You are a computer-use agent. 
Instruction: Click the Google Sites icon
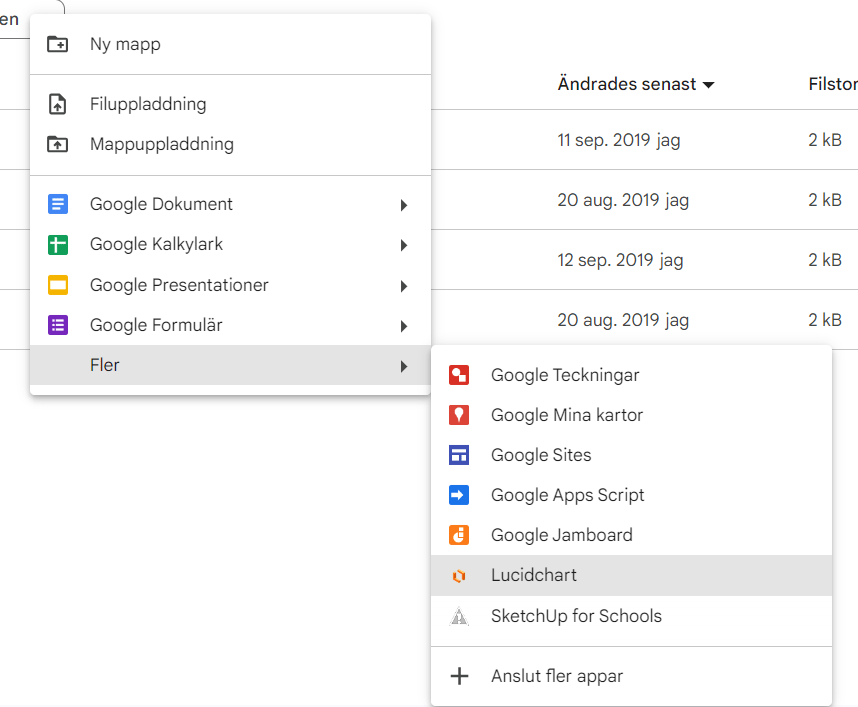[459, 455]
